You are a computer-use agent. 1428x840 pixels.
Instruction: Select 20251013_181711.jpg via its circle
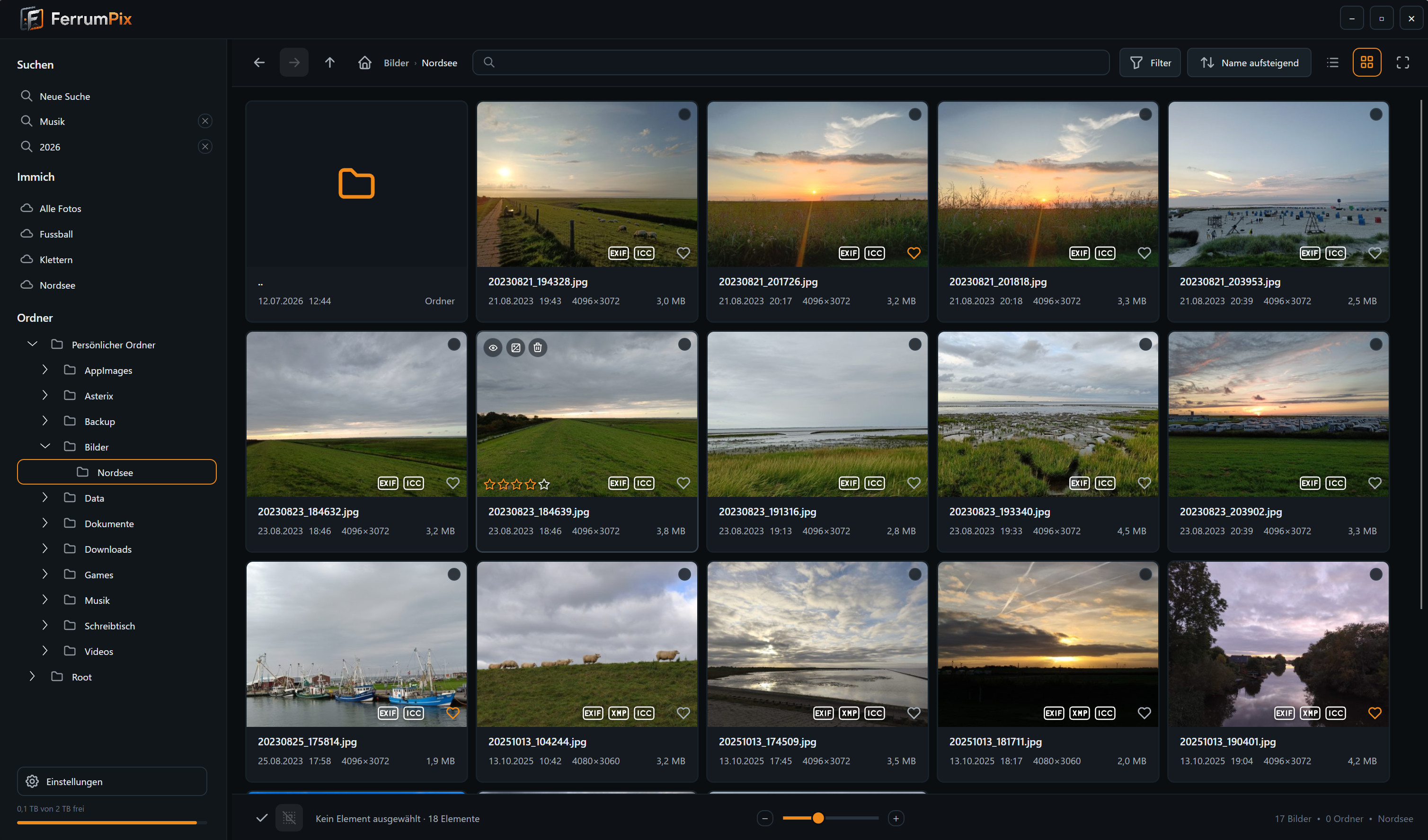[x=1145, y=575]
